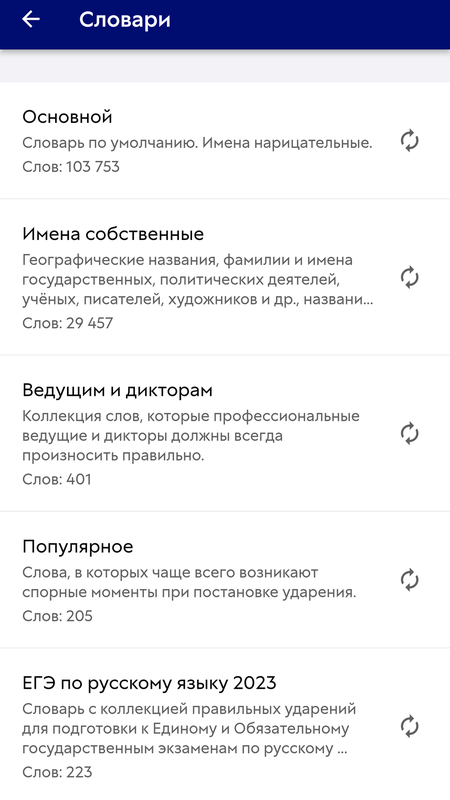Tap word count Слов: 223
The image size is (450, 800).
(x=57, y=772)
